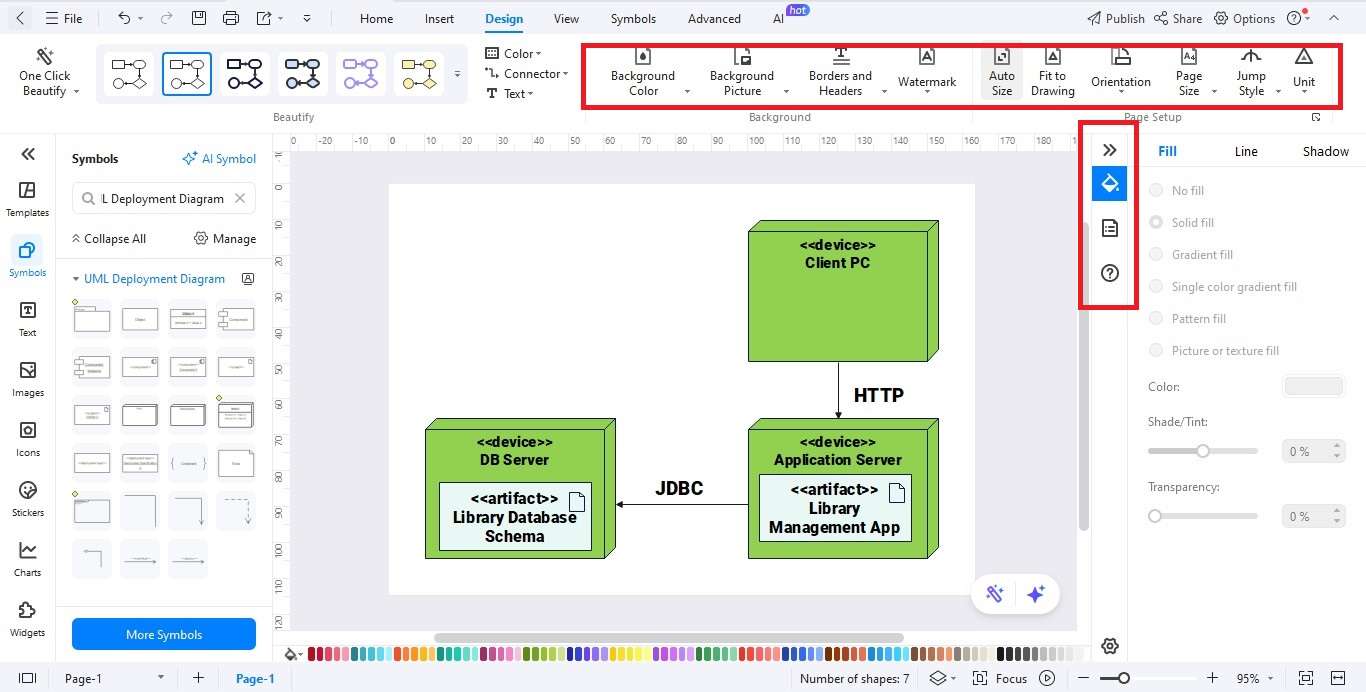Screen dimensions: 1366x692
Task: Open the Stickers panel
Action: (27, 497)
